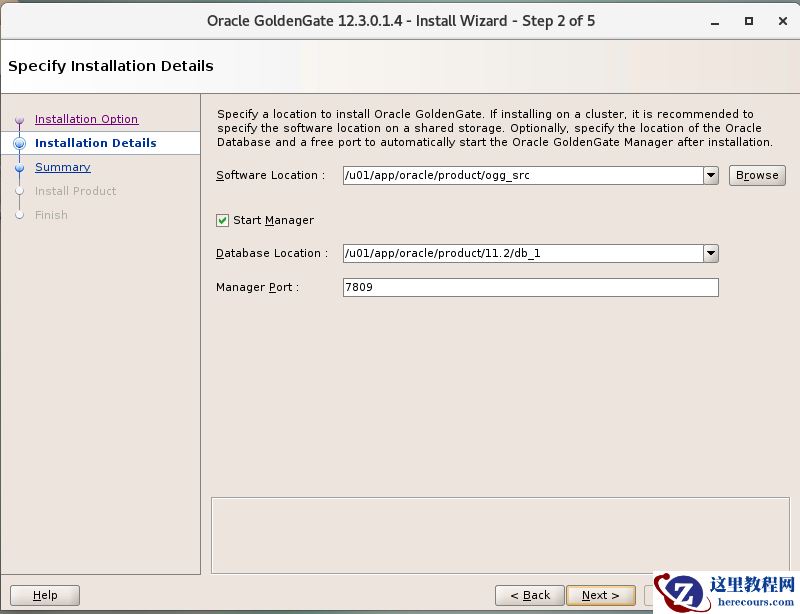This screenshot has width=800, height=614.
Task: Click the Manager Port label
Action: click(x=257, y=287)
